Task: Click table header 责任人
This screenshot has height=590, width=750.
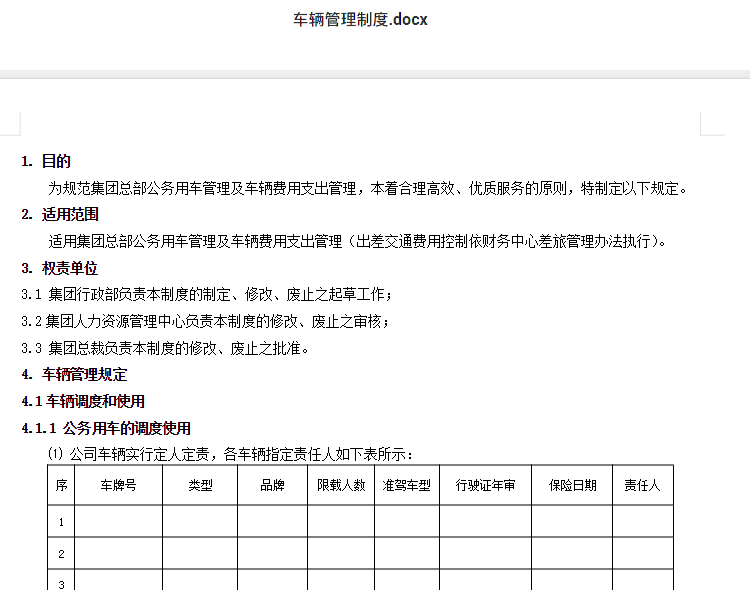Action: click(643, 485)
